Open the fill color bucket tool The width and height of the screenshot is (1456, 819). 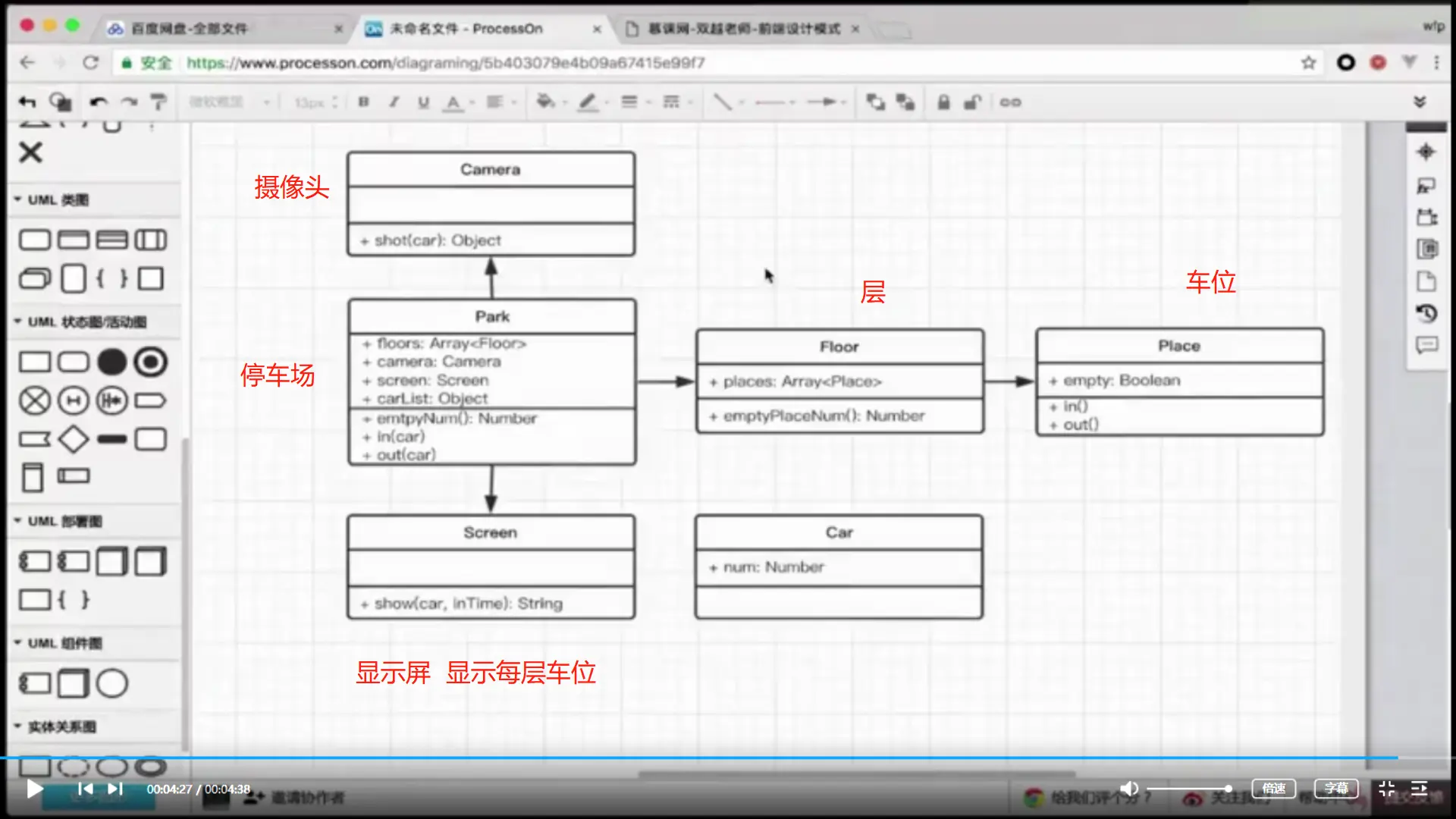point(545,102)
